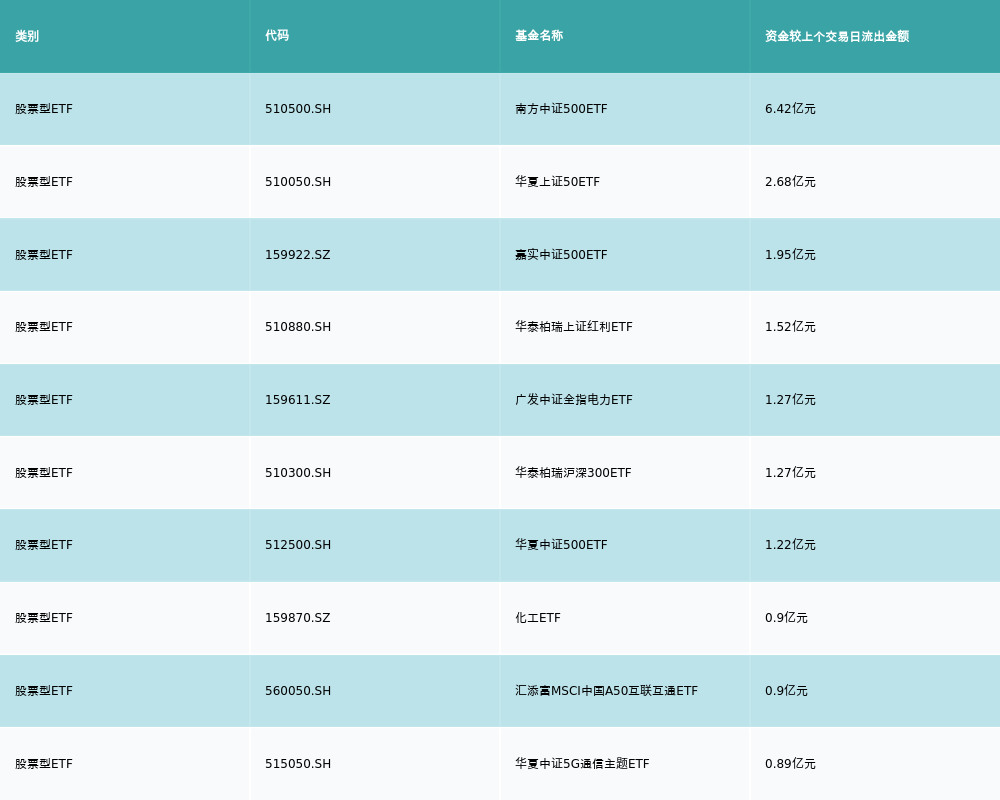
Task: Select fund name 华泰柏瑞沪深300ETF
Action: [573, 473]
